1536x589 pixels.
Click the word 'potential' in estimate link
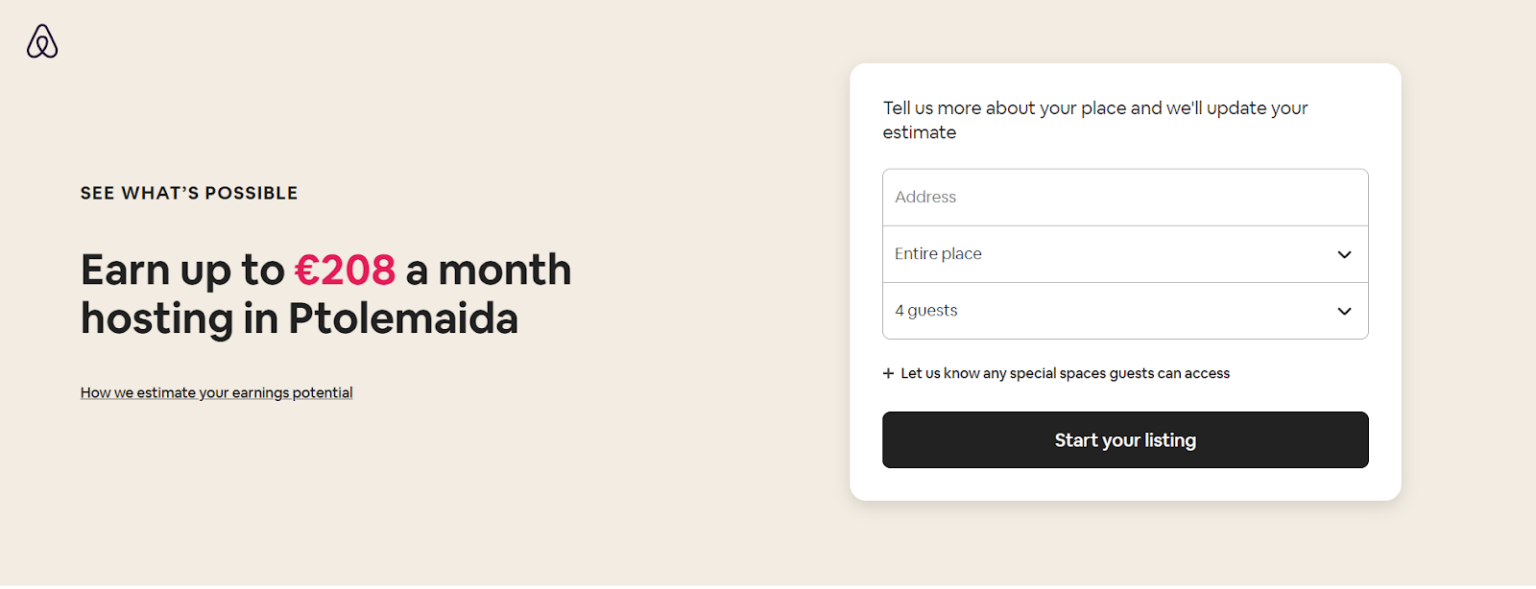point(320,393)
